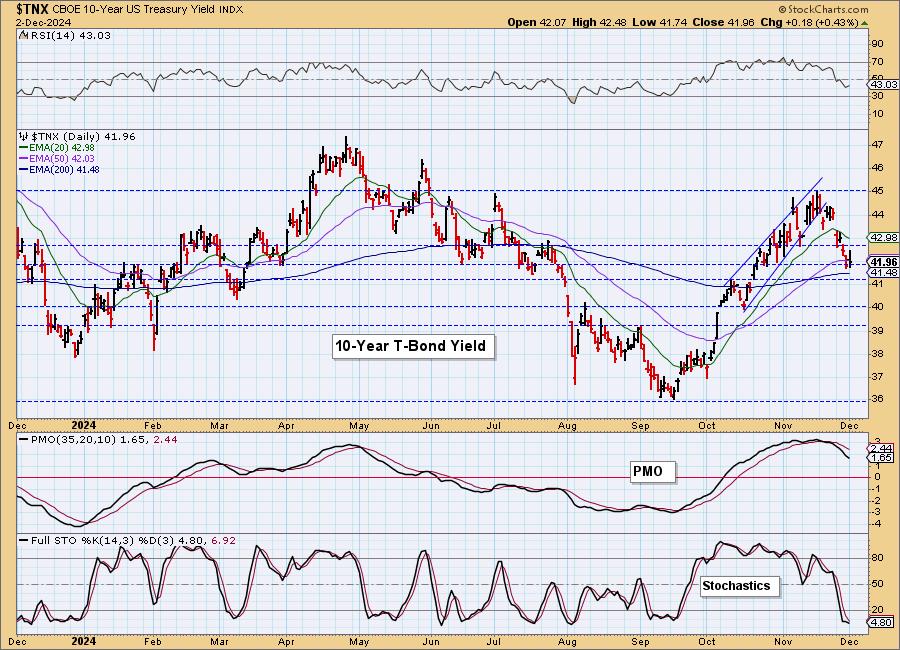The image size is (900, 650).
Task: Click the 'PMO' annotation box
Action: pyautogui.click(x=653, y=471)
